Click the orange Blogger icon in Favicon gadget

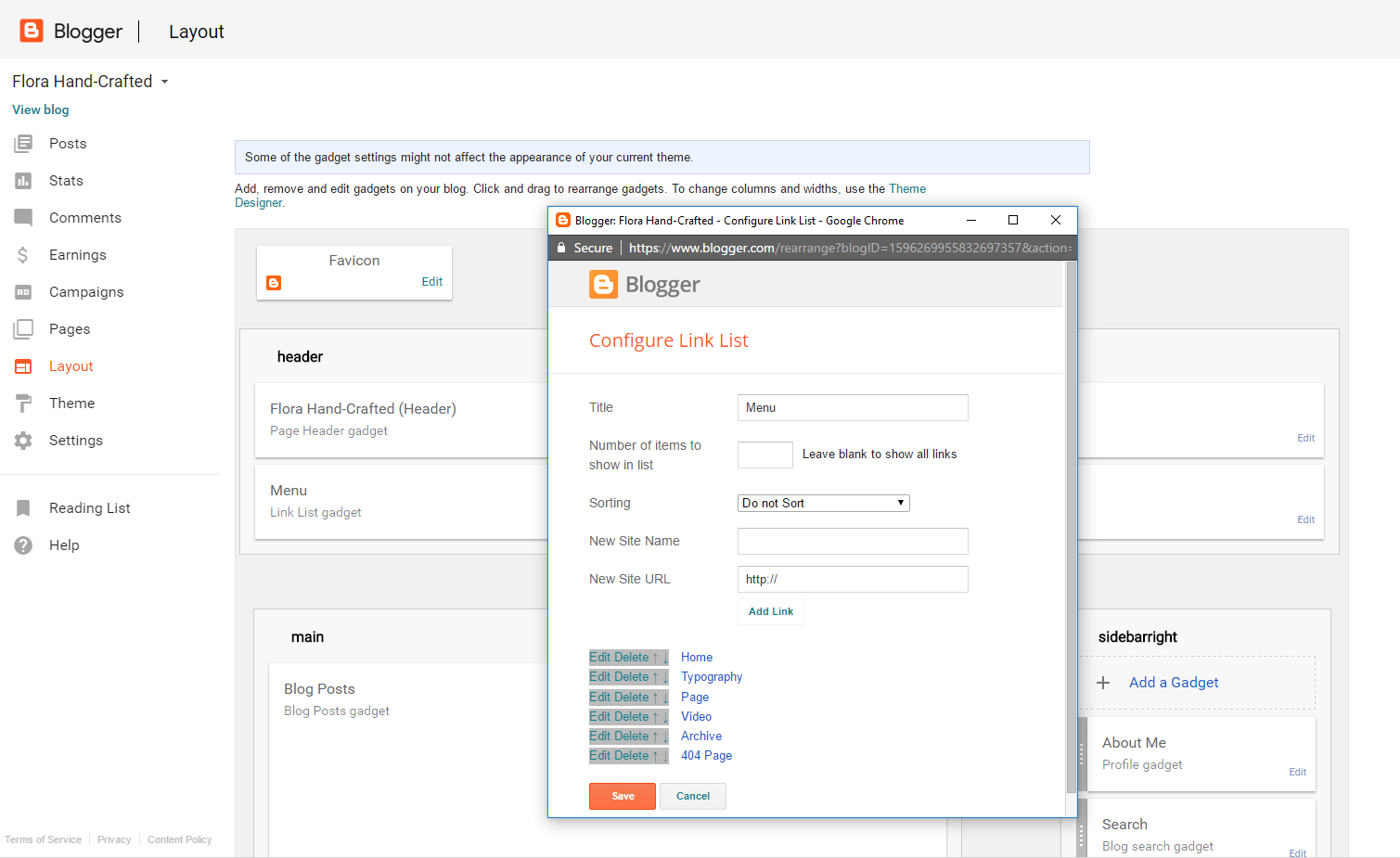point(274,283)
